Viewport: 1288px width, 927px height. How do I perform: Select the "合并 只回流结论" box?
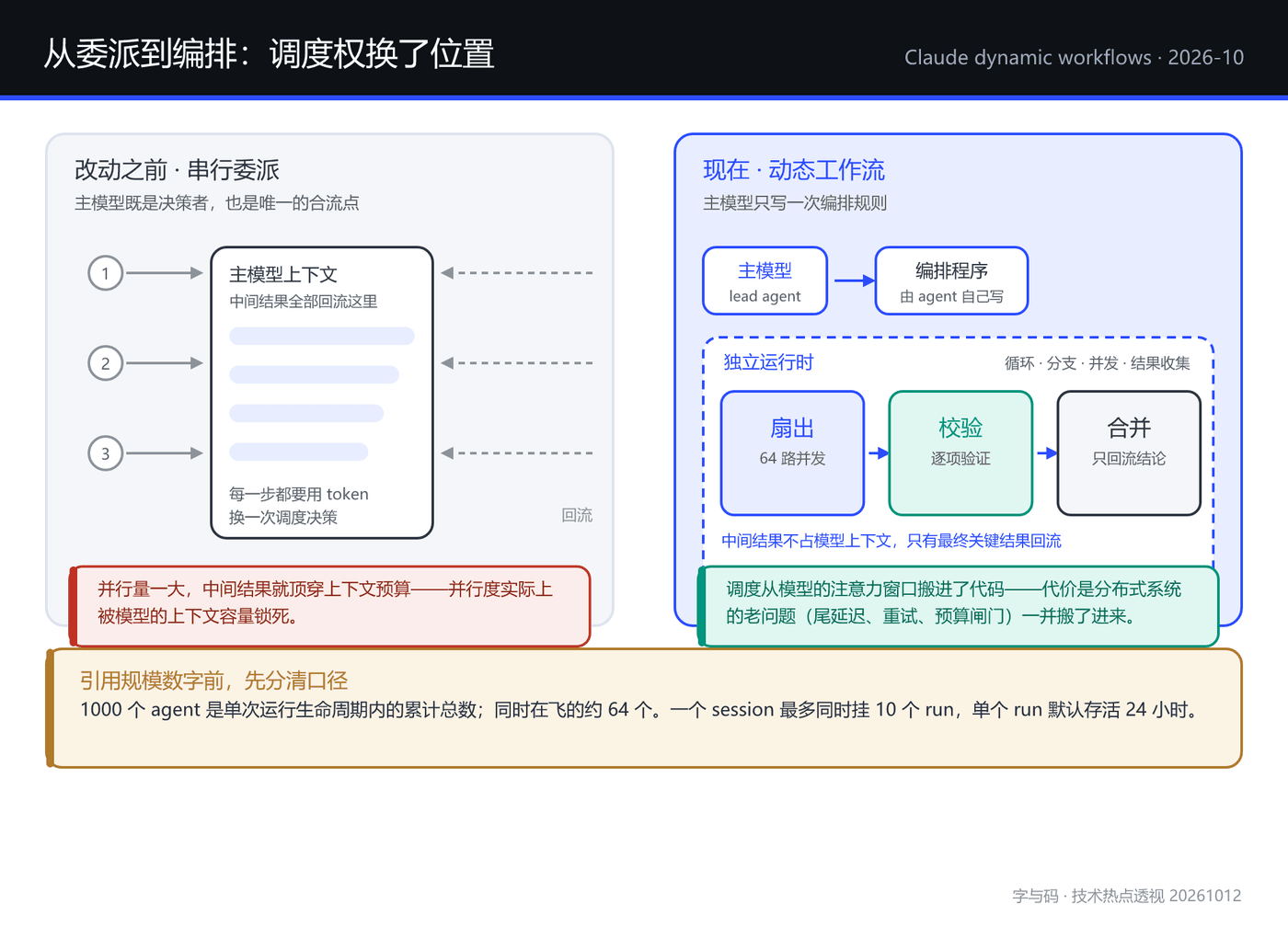pyautogui.click(x=1129, y=453)
